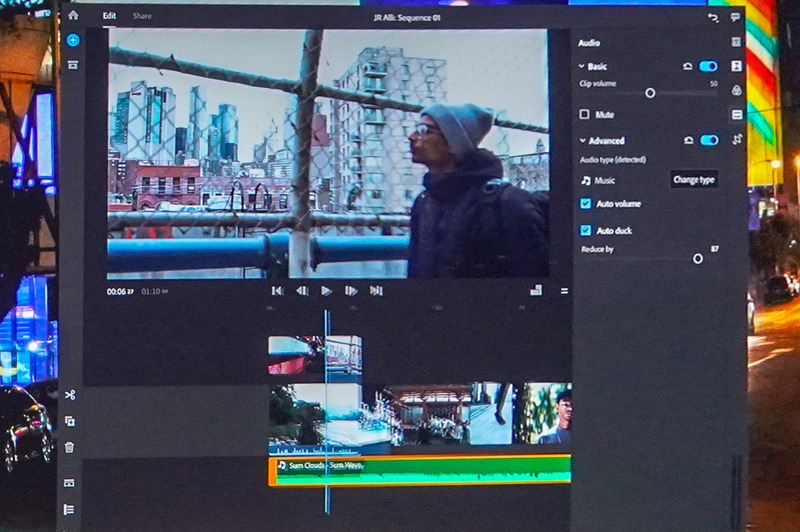Collapse the Advanced section chevron
800x532 pixels.
(582, 140)
